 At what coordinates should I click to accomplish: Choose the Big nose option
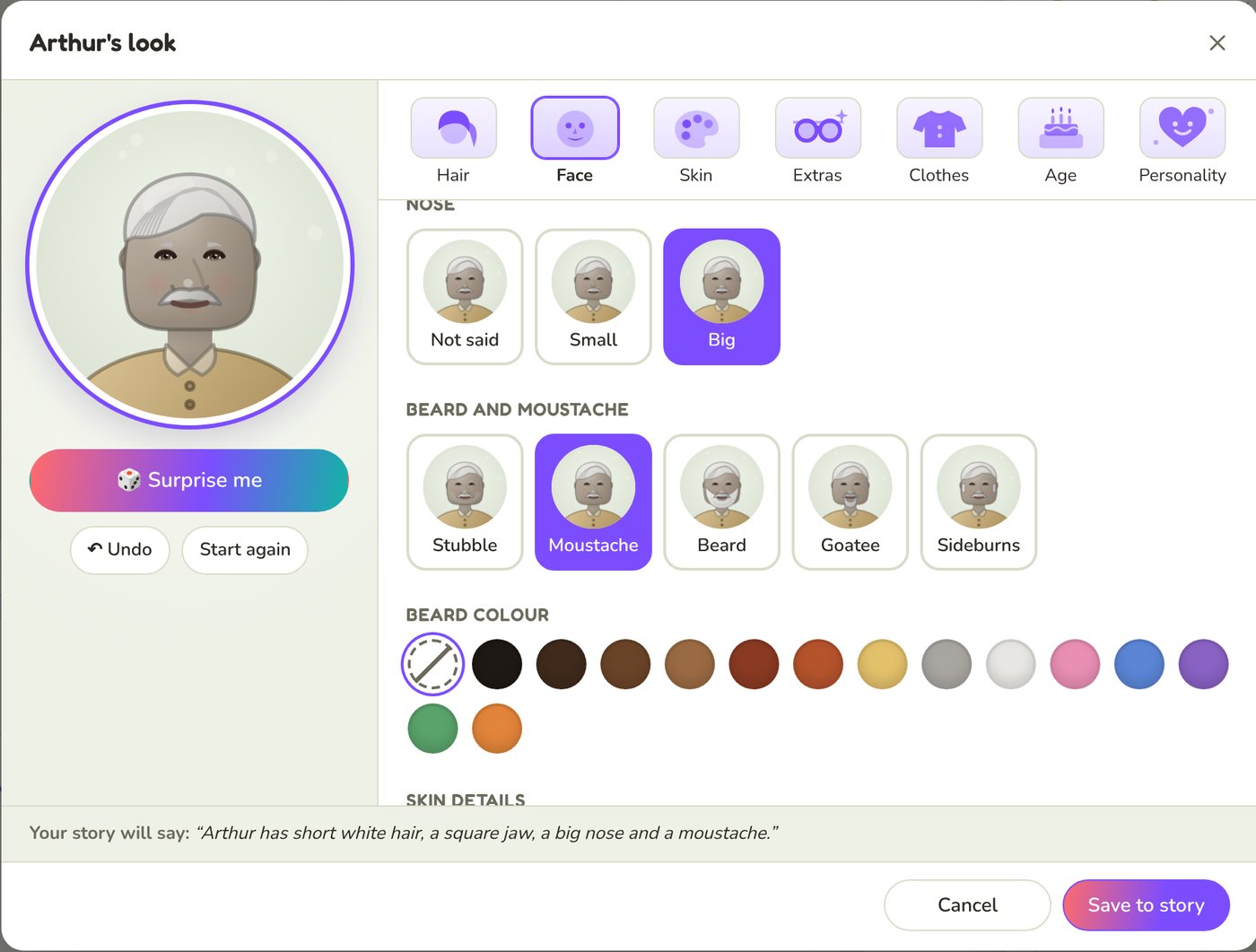click(721, 297)
